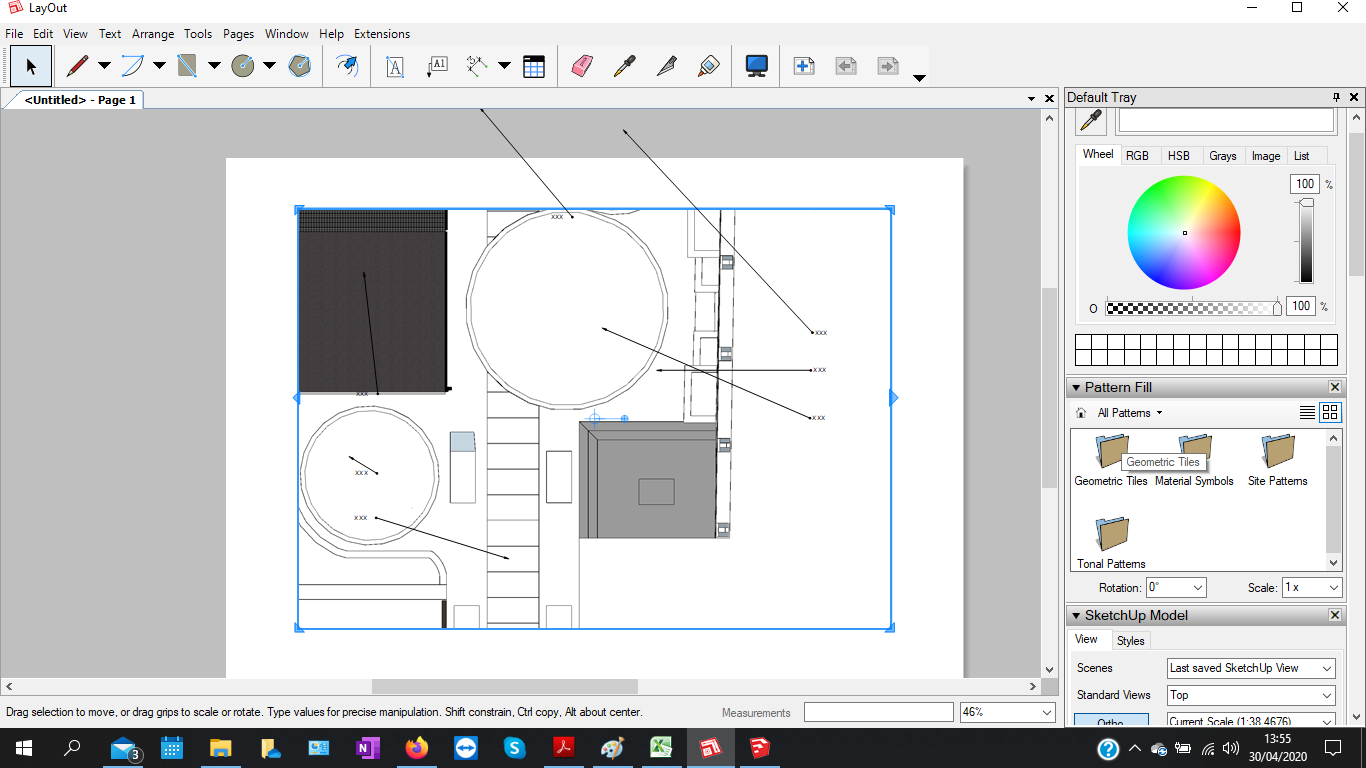Open Geometric Tiles pattern folder
This screenshot has width=1366, height=768.
click(x=1111, y=461)
